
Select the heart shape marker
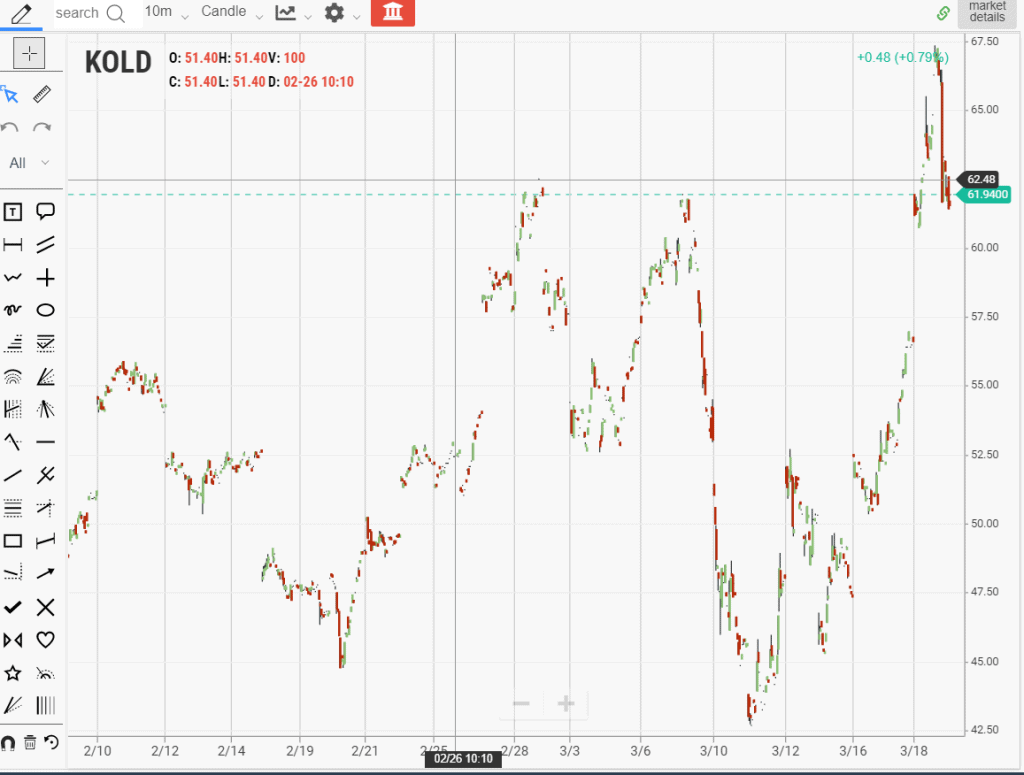point(45,640)
